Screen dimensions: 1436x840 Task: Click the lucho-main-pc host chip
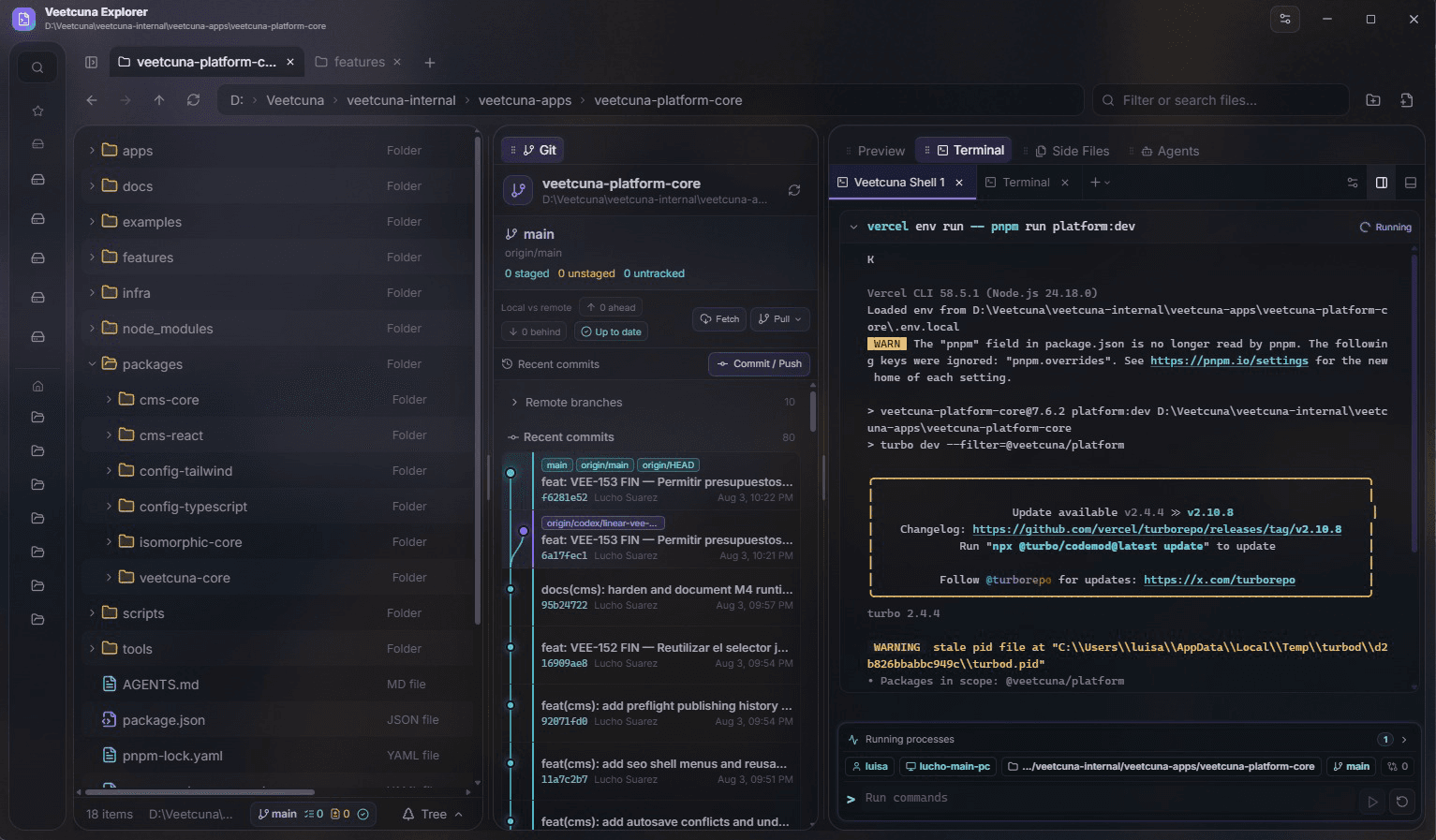(x=947, y=766)
